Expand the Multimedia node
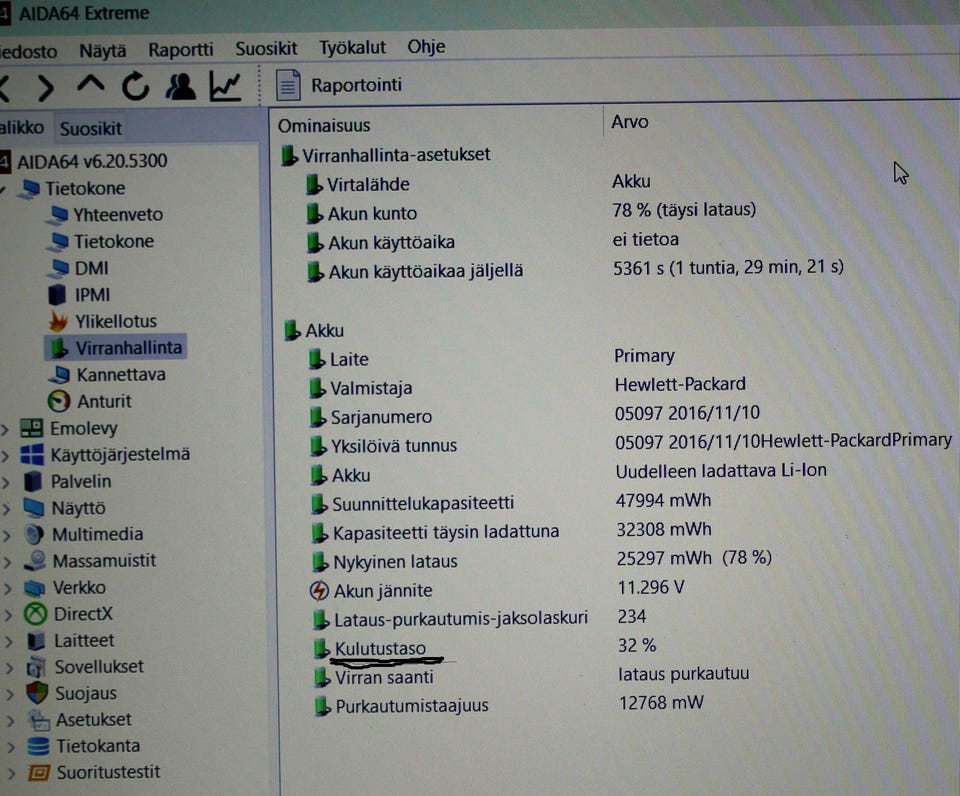 pyautogui.click(x=7, y=535)
